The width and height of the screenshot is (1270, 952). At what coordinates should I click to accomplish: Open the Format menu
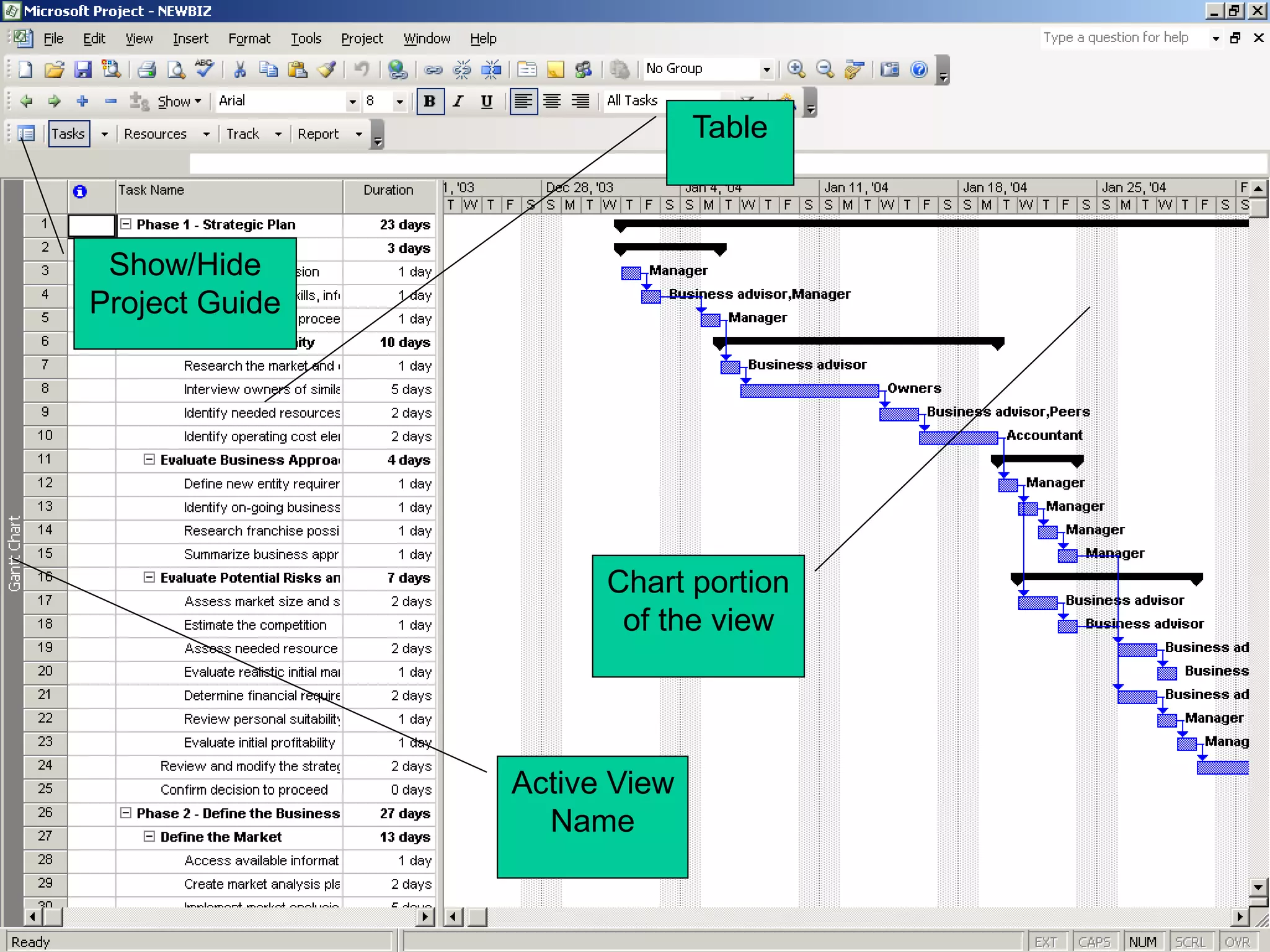point(249,38)
